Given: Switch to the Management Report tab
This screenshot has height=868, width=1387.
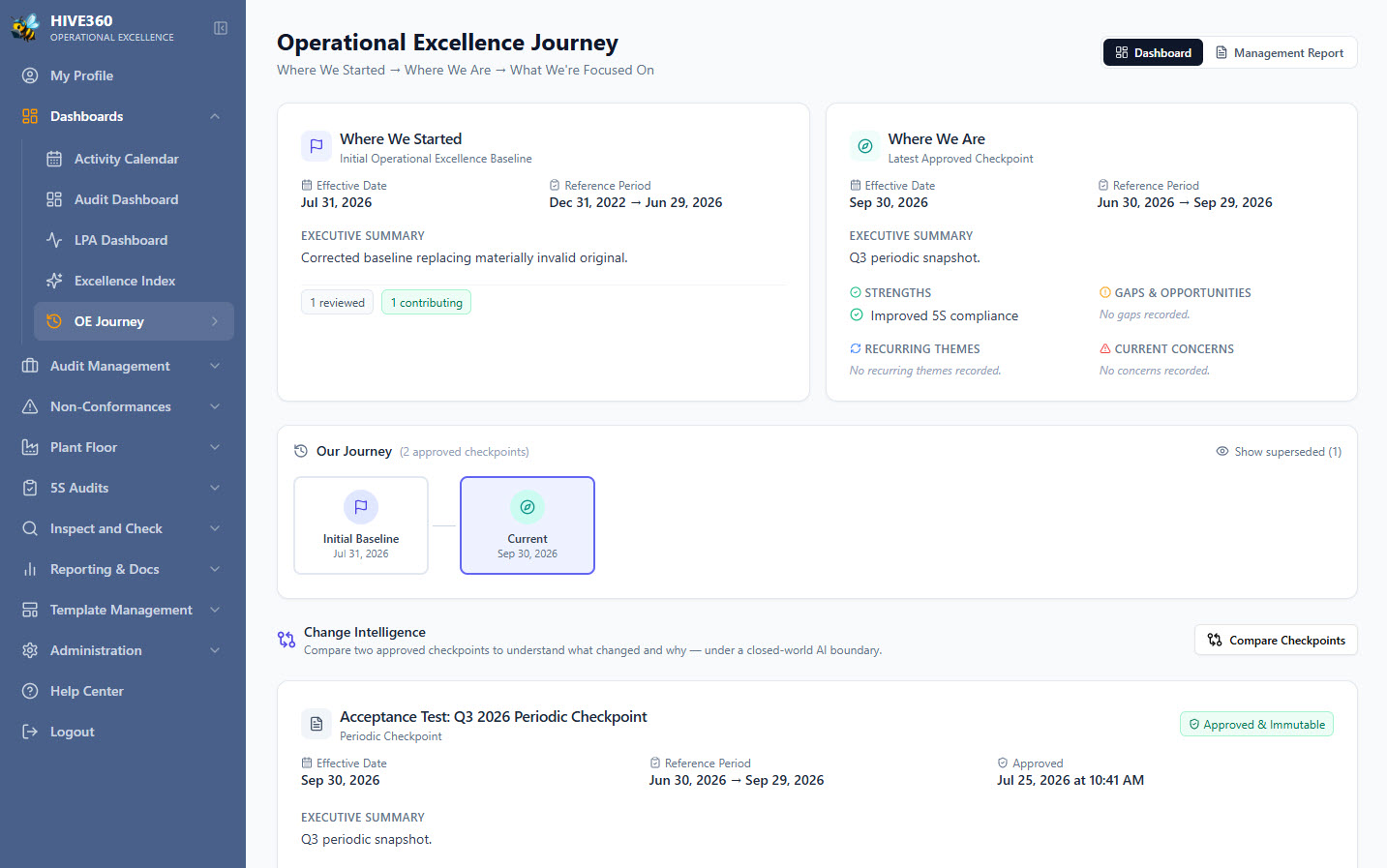Looking at the screenshot, I should pyautogui.click(x=1280, y=53).
